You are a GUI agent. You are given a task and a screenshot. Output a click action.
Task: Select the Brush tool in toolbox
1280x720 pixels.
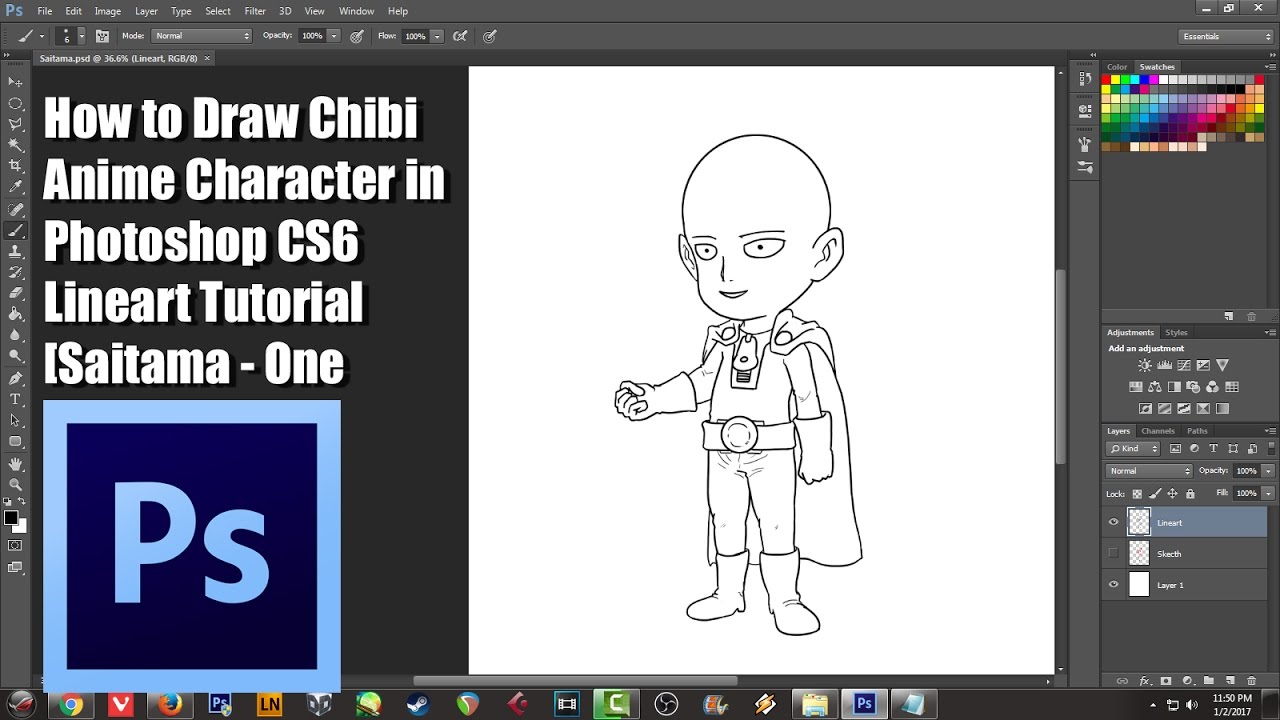click(x=15, y=230)
